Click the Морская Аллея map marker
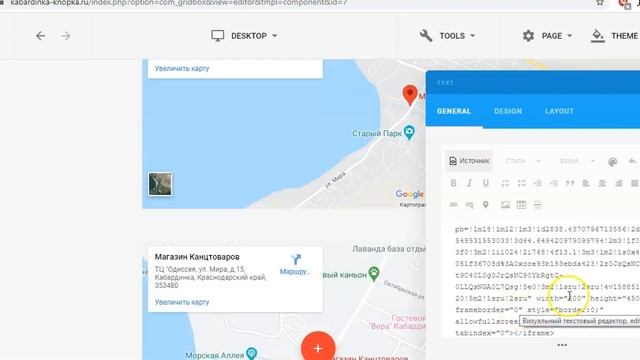 tap(251, 354)
